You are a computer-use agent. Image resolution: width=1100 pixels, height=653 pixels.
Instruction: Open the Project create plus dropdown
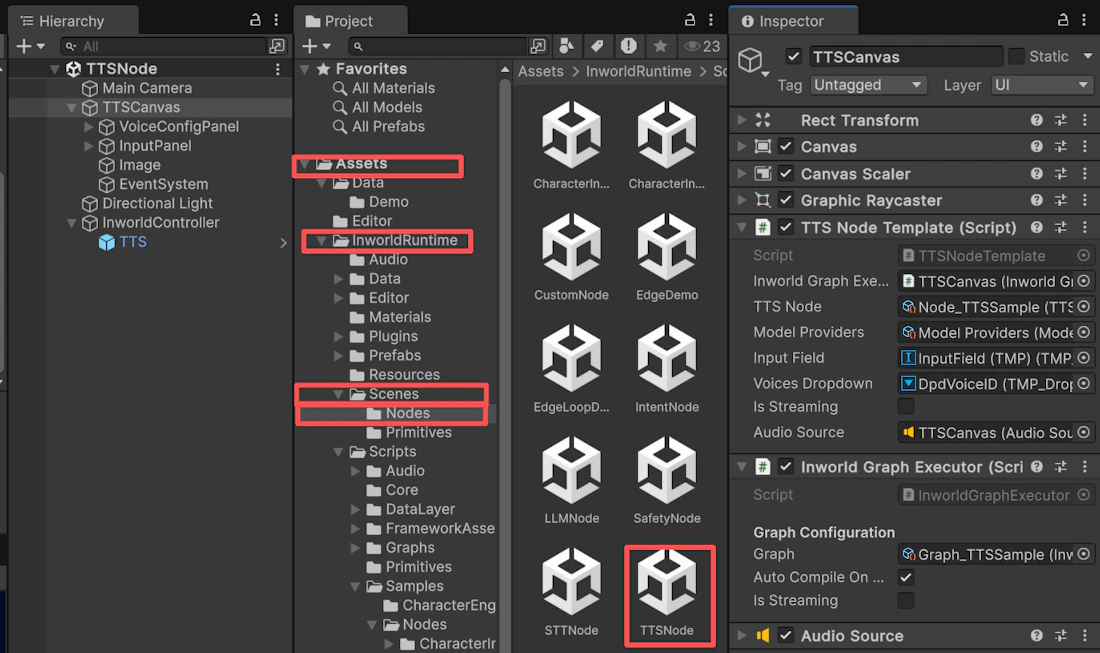(316, 46)
